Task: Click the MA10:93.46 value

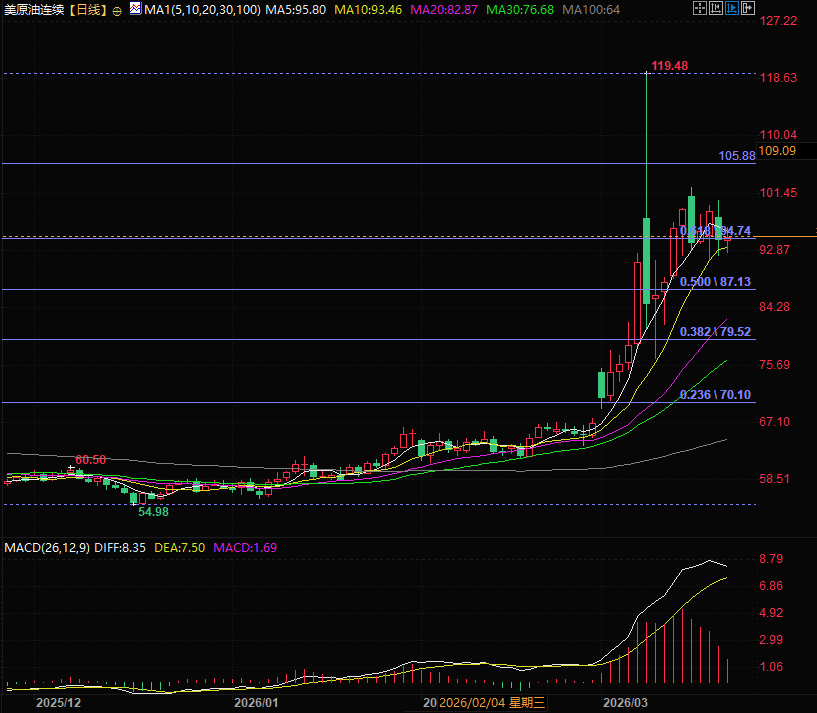Action: coord(368,10)
